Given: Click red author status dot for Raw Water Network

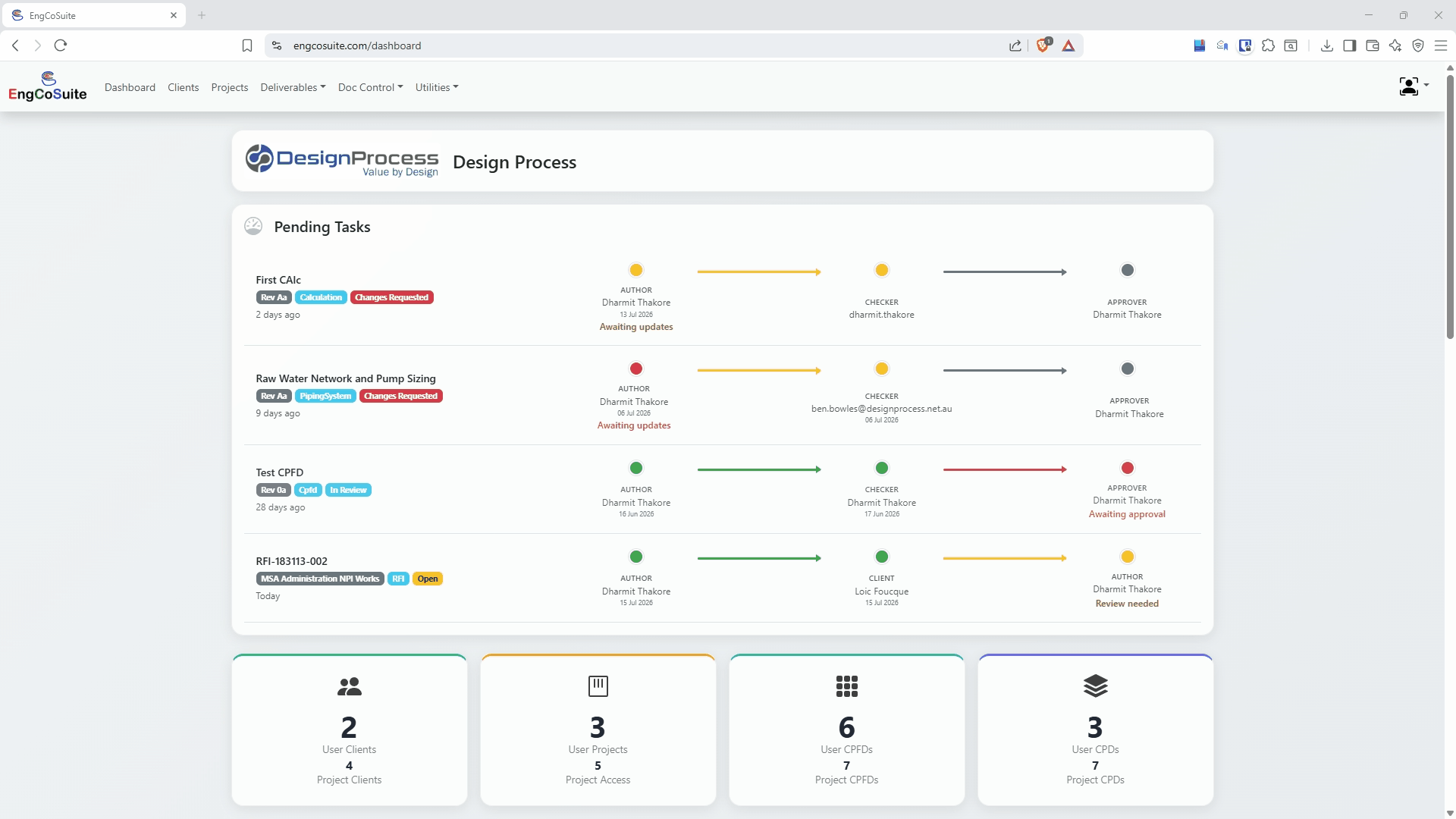Looking at the screenshot, I should 636,369.
